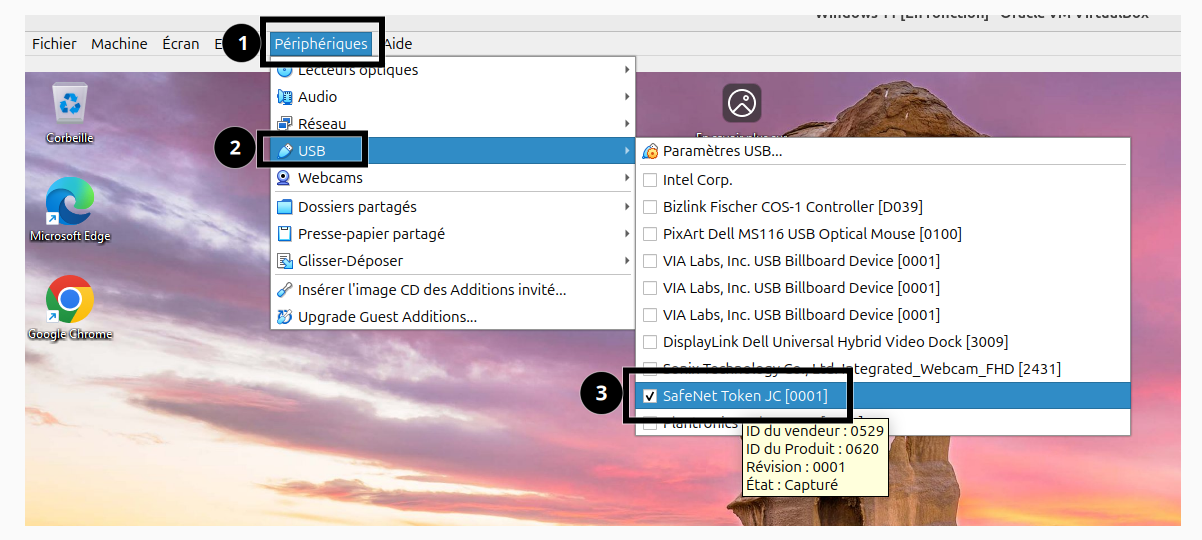Open Corbeille recycle bin on desktop
The image size is (1202, 540).
click(x=70, y=112)
